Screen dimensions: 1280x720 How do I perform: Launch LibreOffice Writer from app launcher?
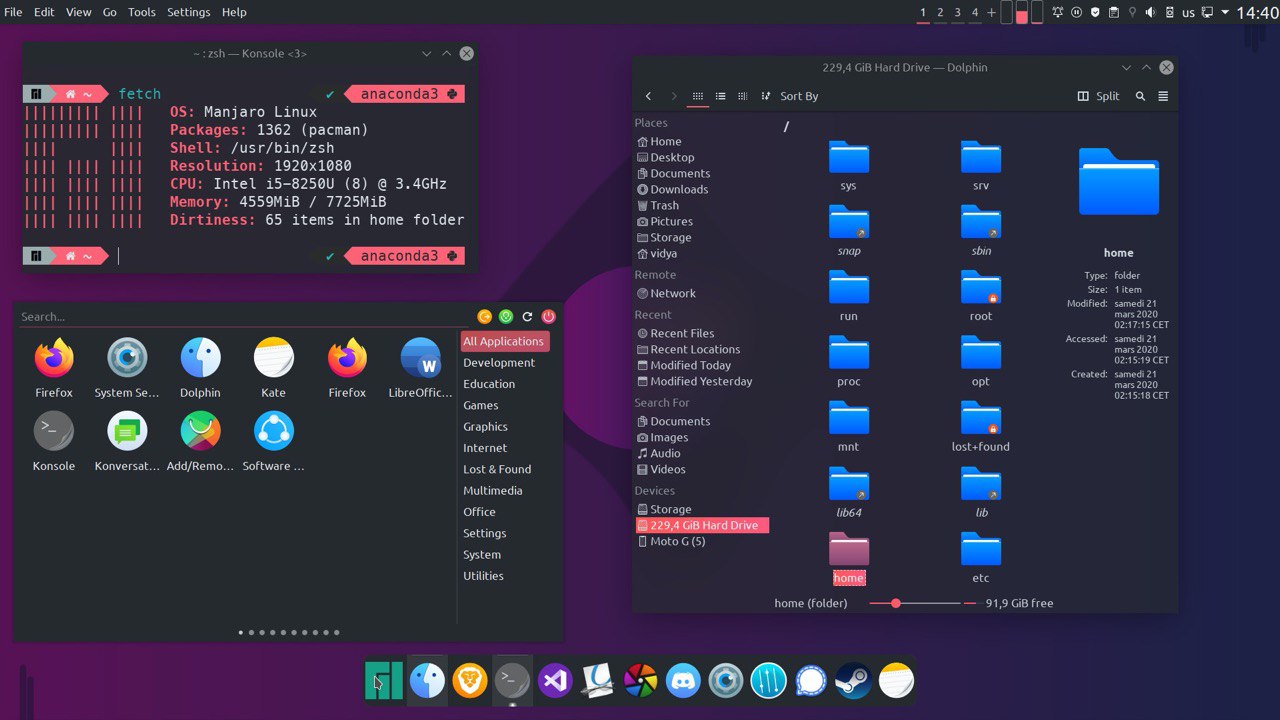[x=420, y=358]
